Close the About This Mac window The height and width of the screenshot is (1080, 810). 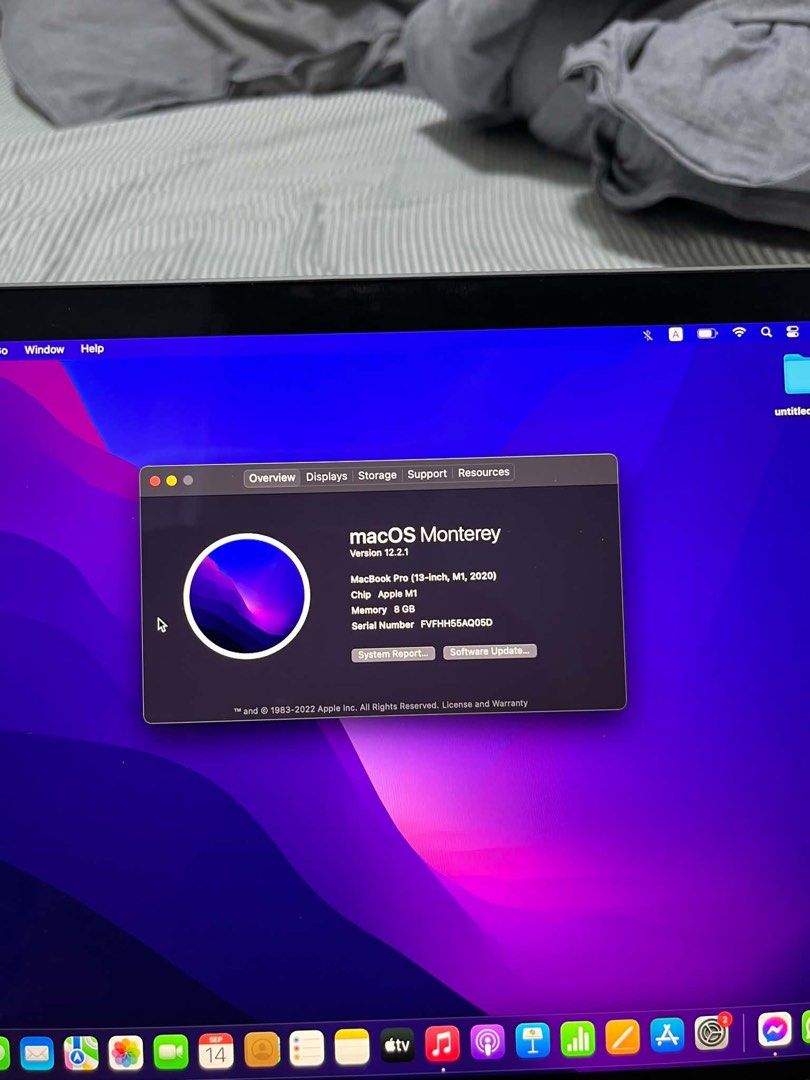(x=155, y=481)
